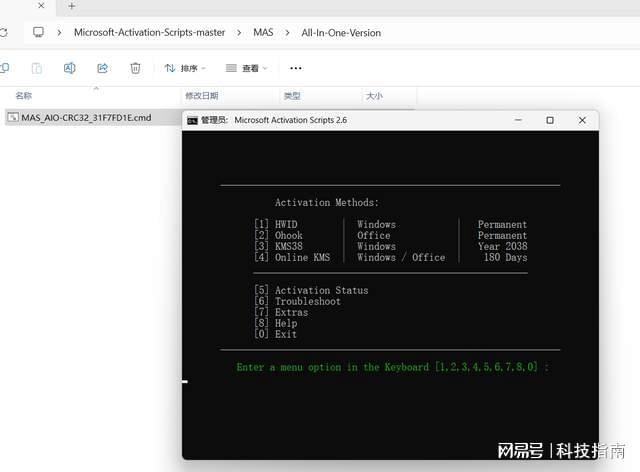Click the paste icon in Explorer toolbar
Image resolution: width=640 pixels, height=472 pixels.
click(37, 68)
